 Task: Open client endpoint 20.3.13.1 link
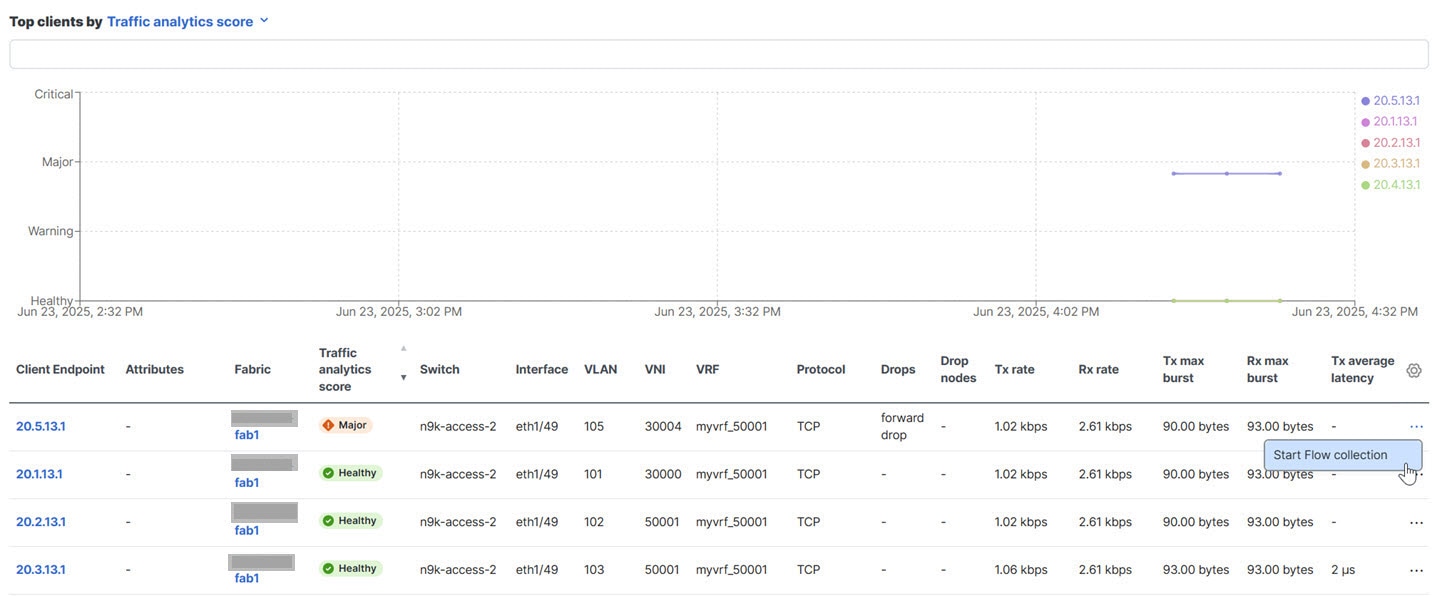[x=41, y=570]
